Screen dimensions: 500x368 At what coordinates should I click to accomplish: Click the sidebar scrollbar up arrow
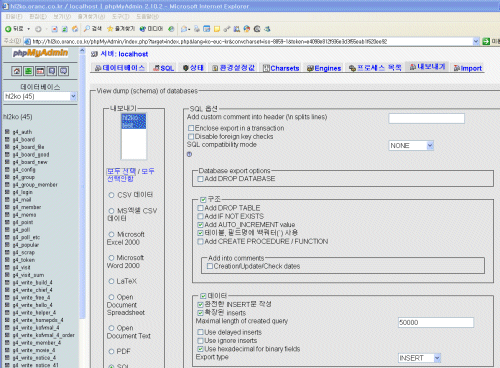(82, 51)
